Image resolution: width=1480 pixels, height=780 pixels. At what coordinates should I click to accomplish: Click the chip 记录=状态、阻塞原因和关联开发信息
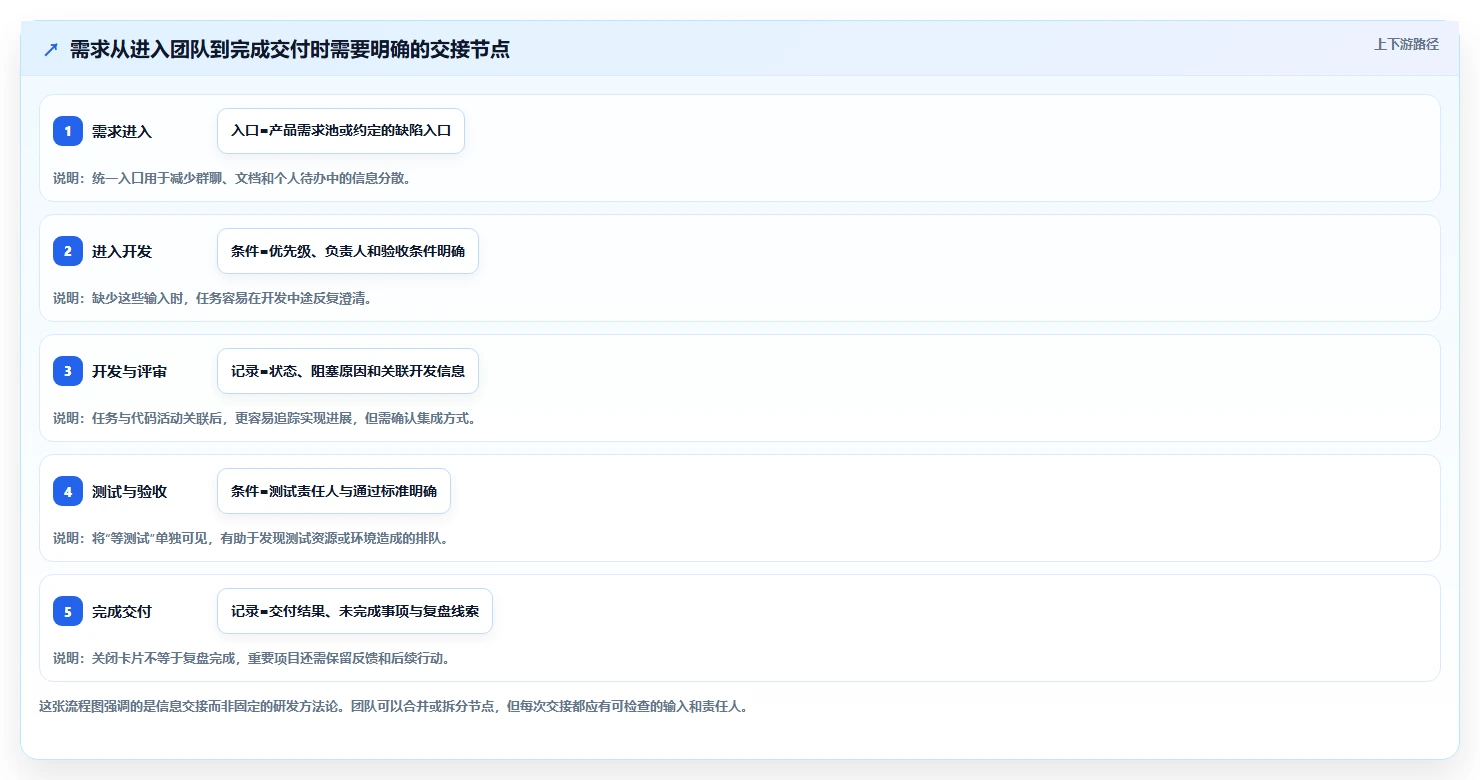pos(348,371)
